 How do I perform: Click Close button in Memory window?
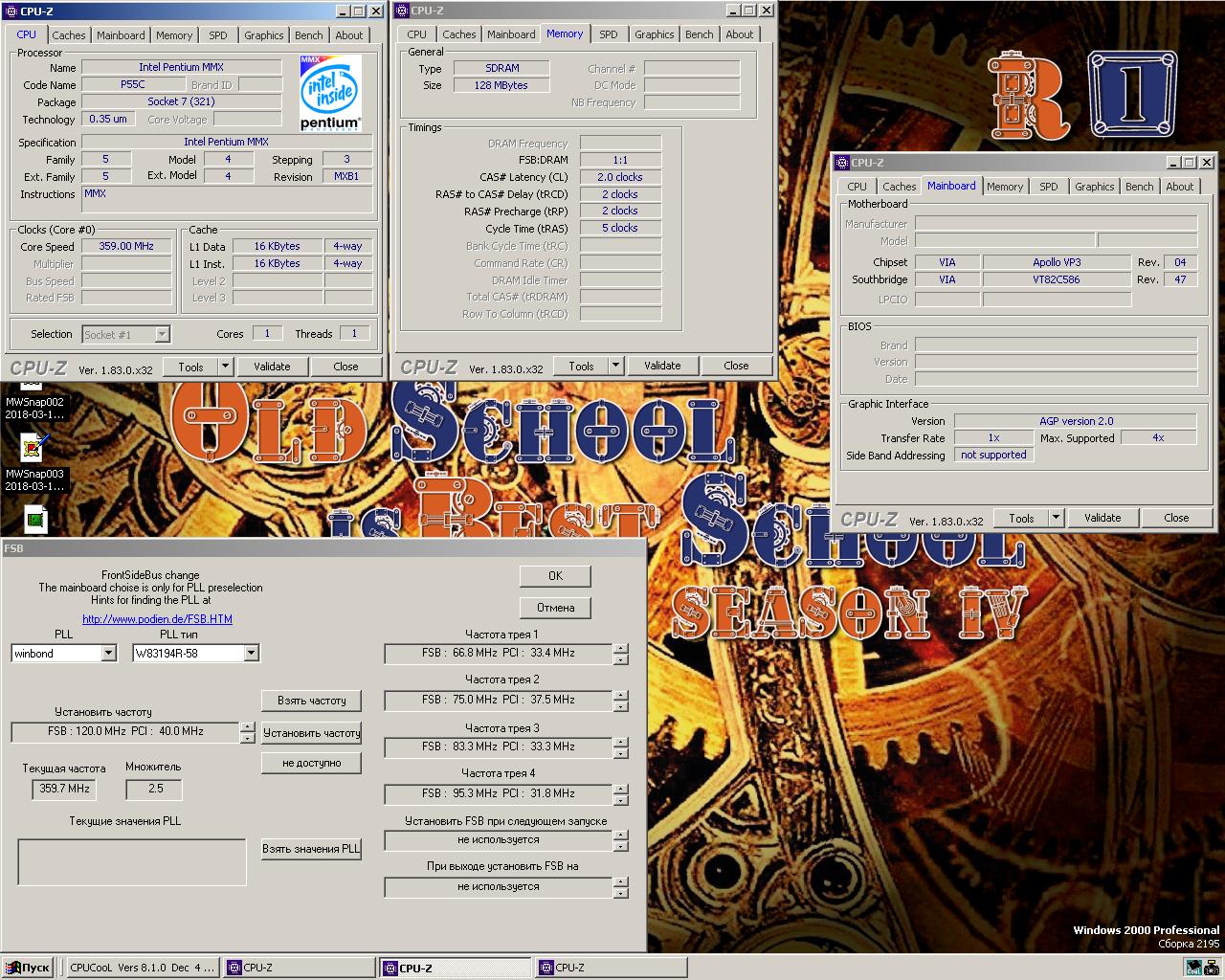click(x=736, y=366)
